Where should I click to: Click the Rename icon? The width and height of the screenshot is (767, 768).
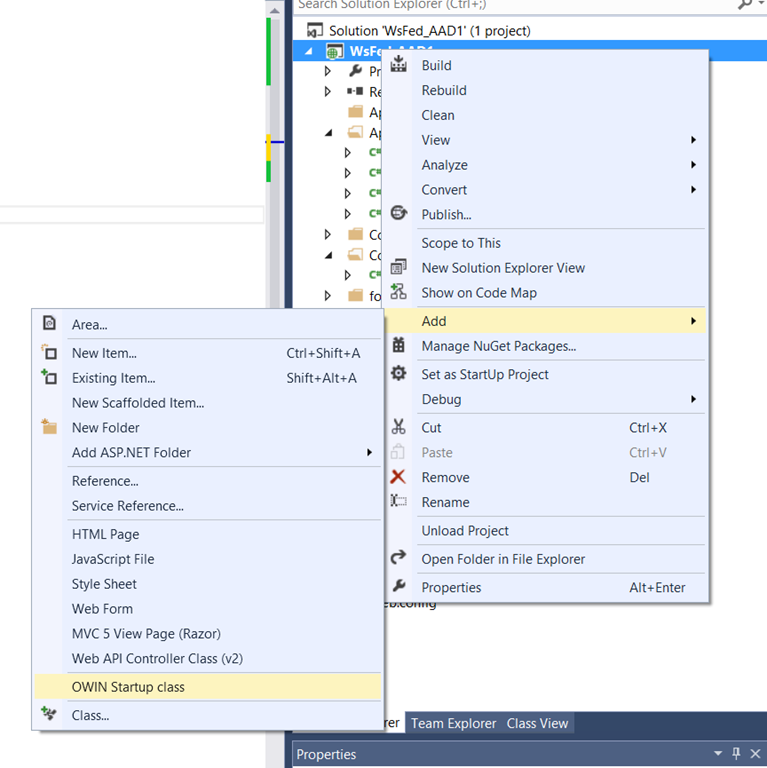tap(398, 501)
